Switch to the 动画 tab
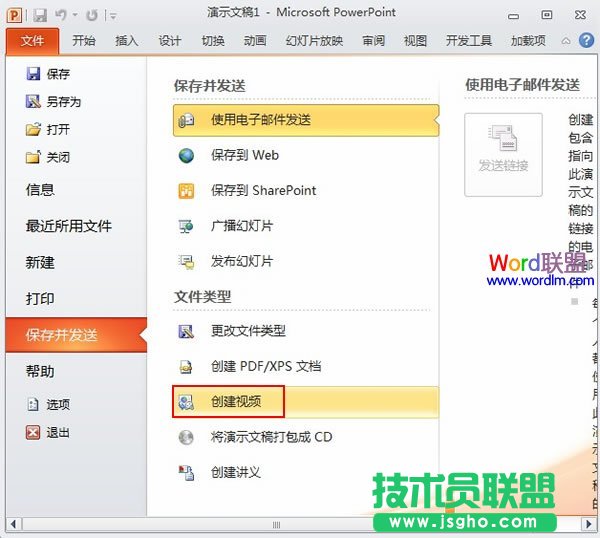Viewport: 600px width, 538px height. (255, 41)
